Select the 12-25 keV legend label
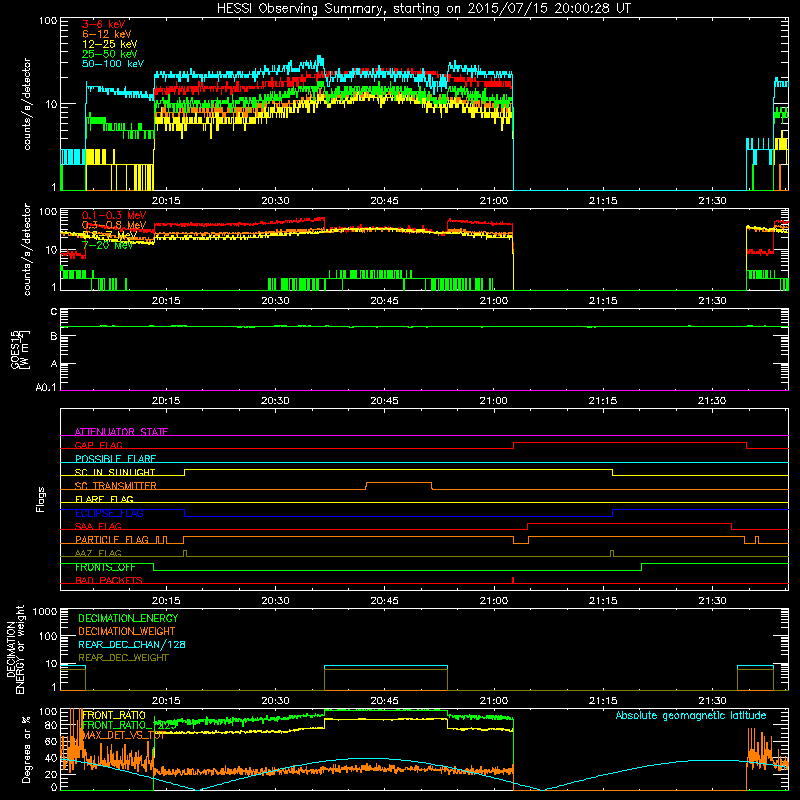The image size is (800, 800). tap(109, 44)
